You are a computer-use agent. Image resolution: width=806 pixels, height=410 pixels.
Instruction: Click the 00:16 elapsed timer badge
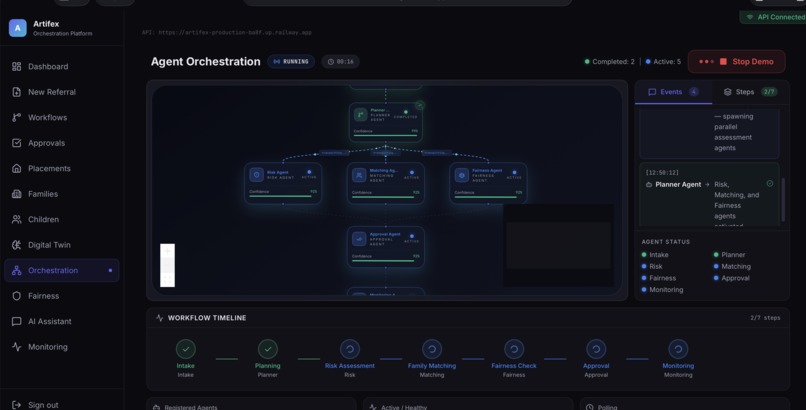[x=340, y=62]
